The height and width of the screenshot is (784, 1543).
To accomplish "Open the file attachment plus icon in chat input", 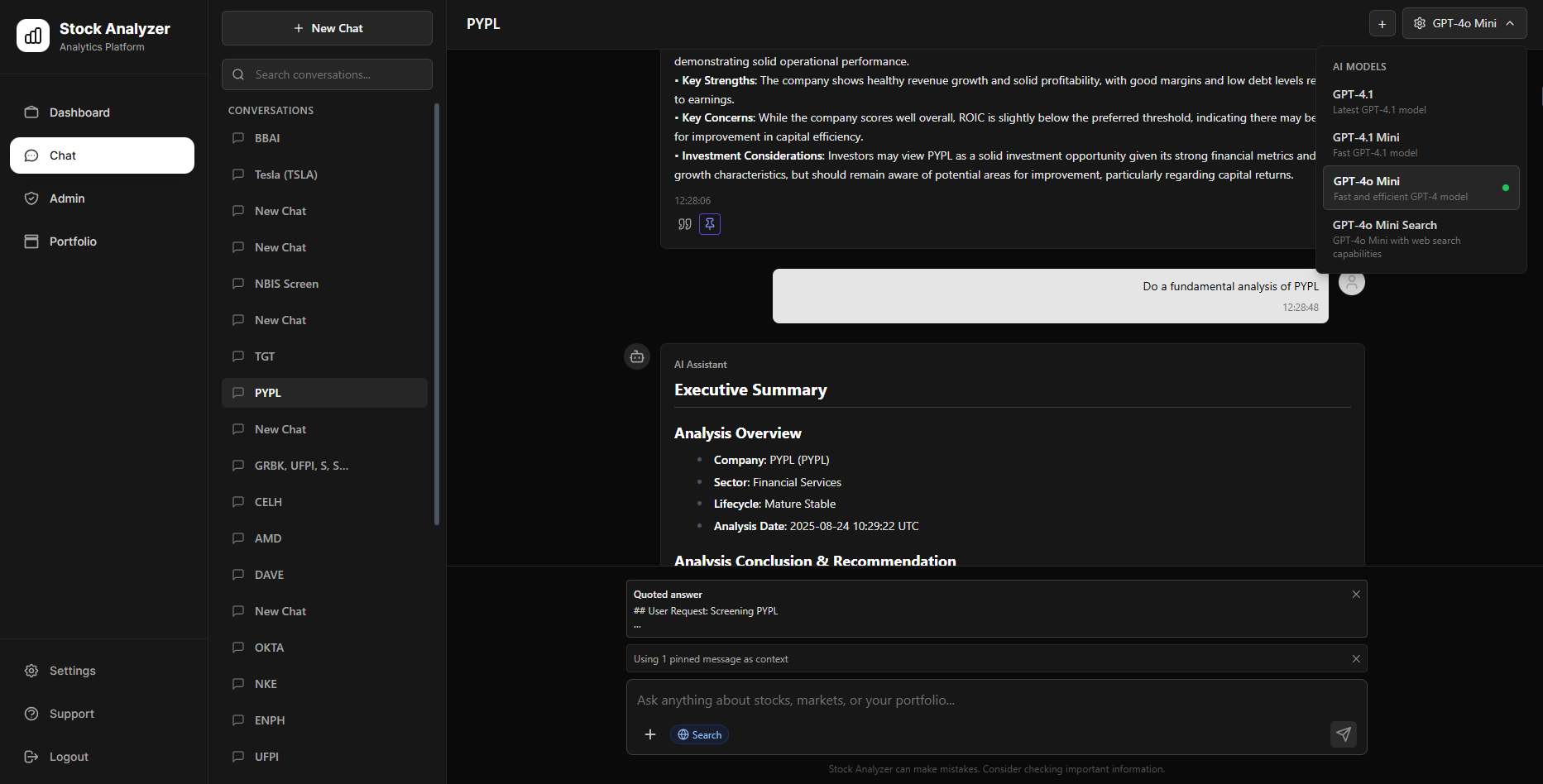I will point(650,734).
